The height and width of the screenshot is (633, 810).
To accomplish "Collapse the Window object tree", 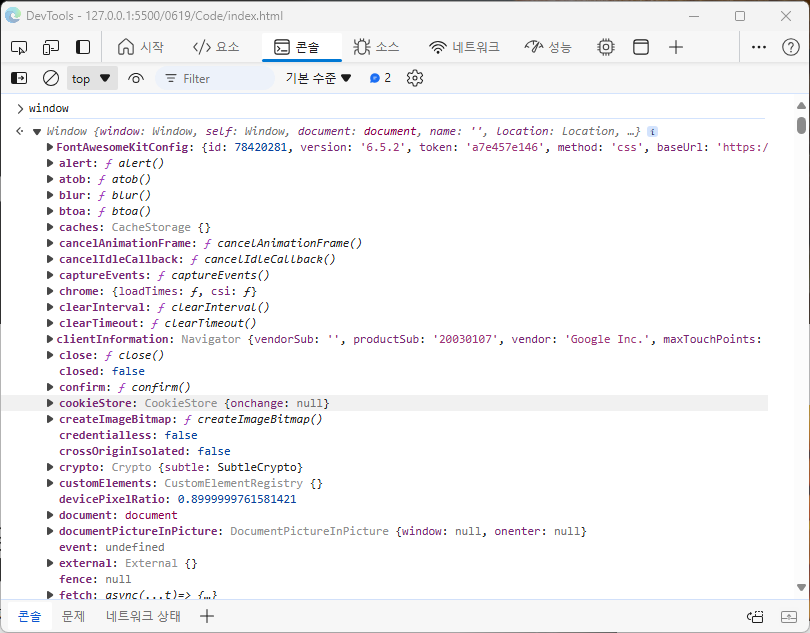I will tap(37, 131).
